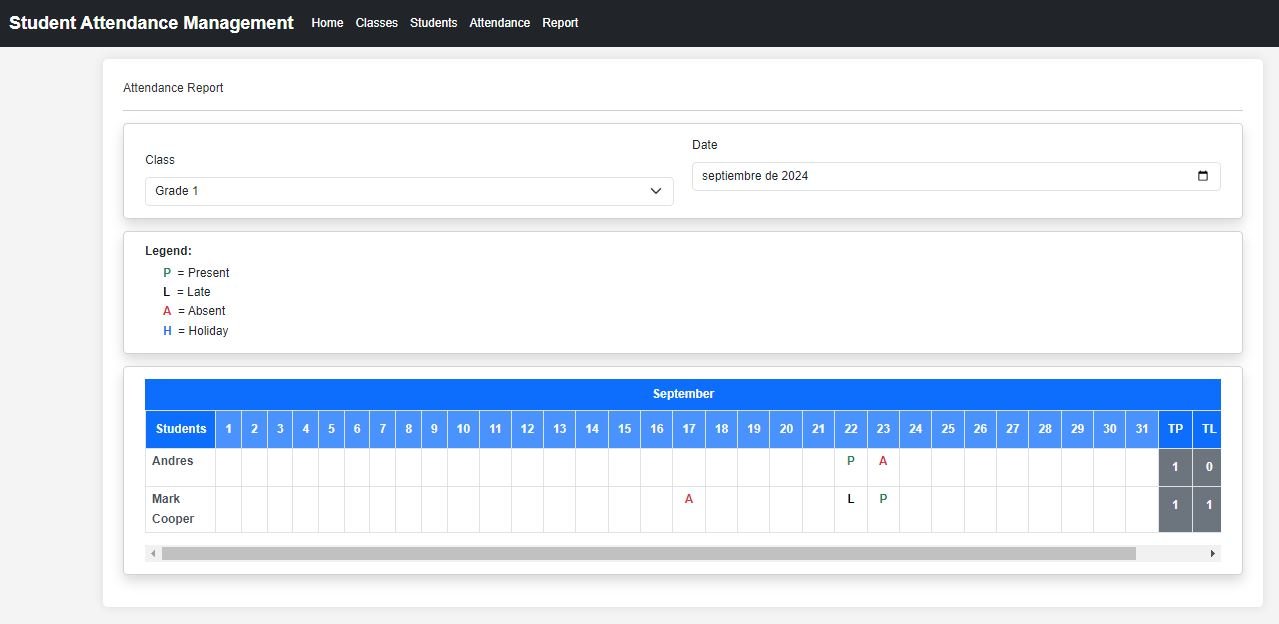Click Andres's Absent mark on day 23
Viewport: 1279px width, 624px height.
[883, 461]
